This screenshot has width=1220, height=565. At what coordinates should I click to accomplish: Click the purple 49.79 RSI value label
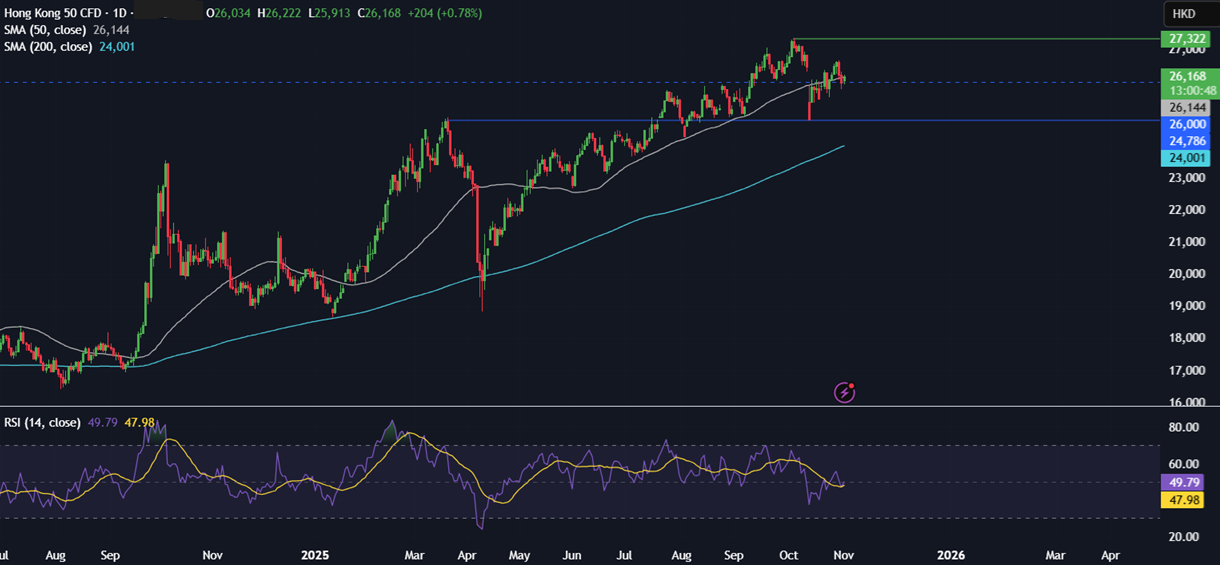tap(1185, 482)
